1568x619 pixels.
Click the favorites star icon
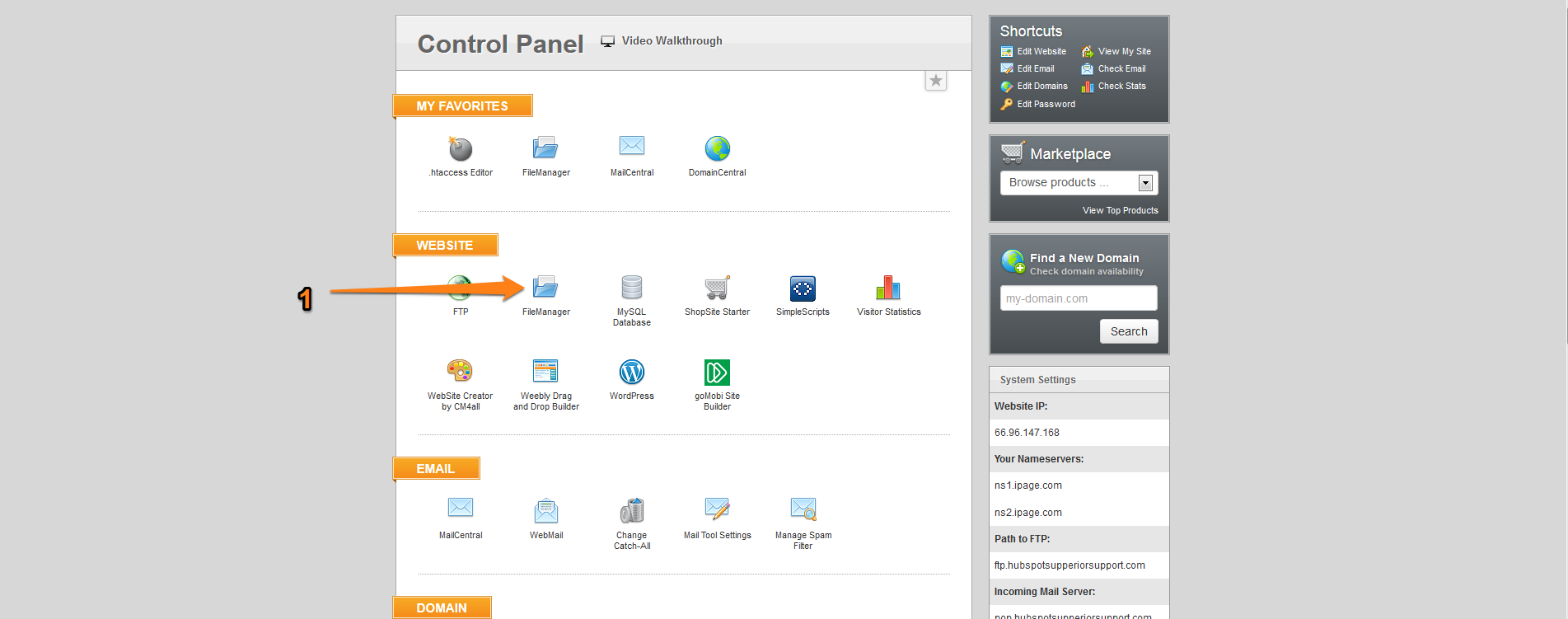936,81
